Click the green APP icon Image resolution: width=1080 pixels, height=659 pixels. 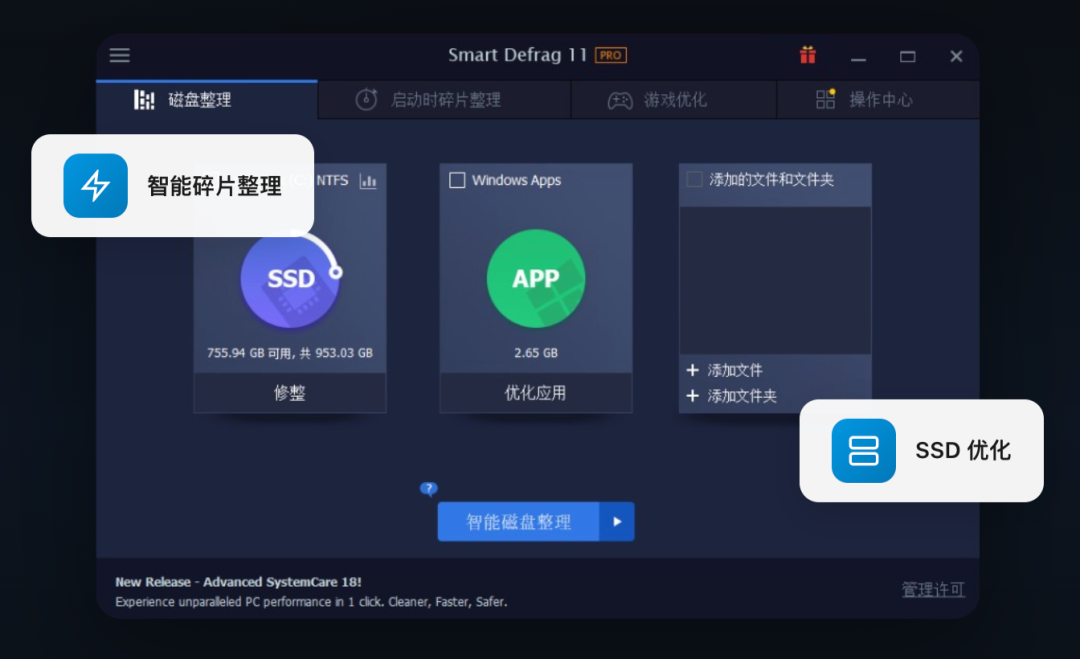536,278
